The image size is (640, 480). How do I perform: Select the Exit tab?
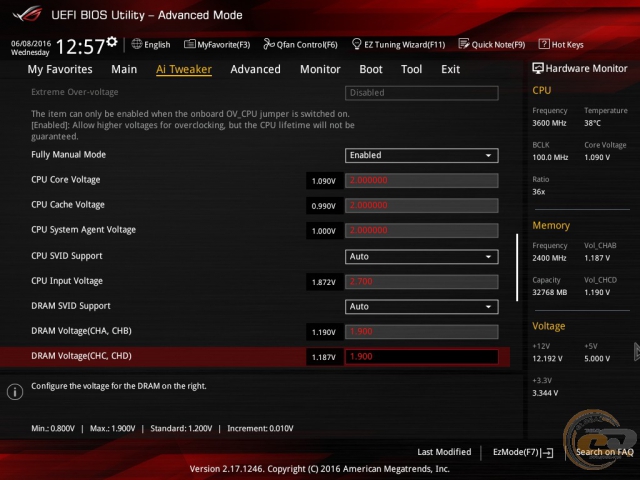click(450, 69)
